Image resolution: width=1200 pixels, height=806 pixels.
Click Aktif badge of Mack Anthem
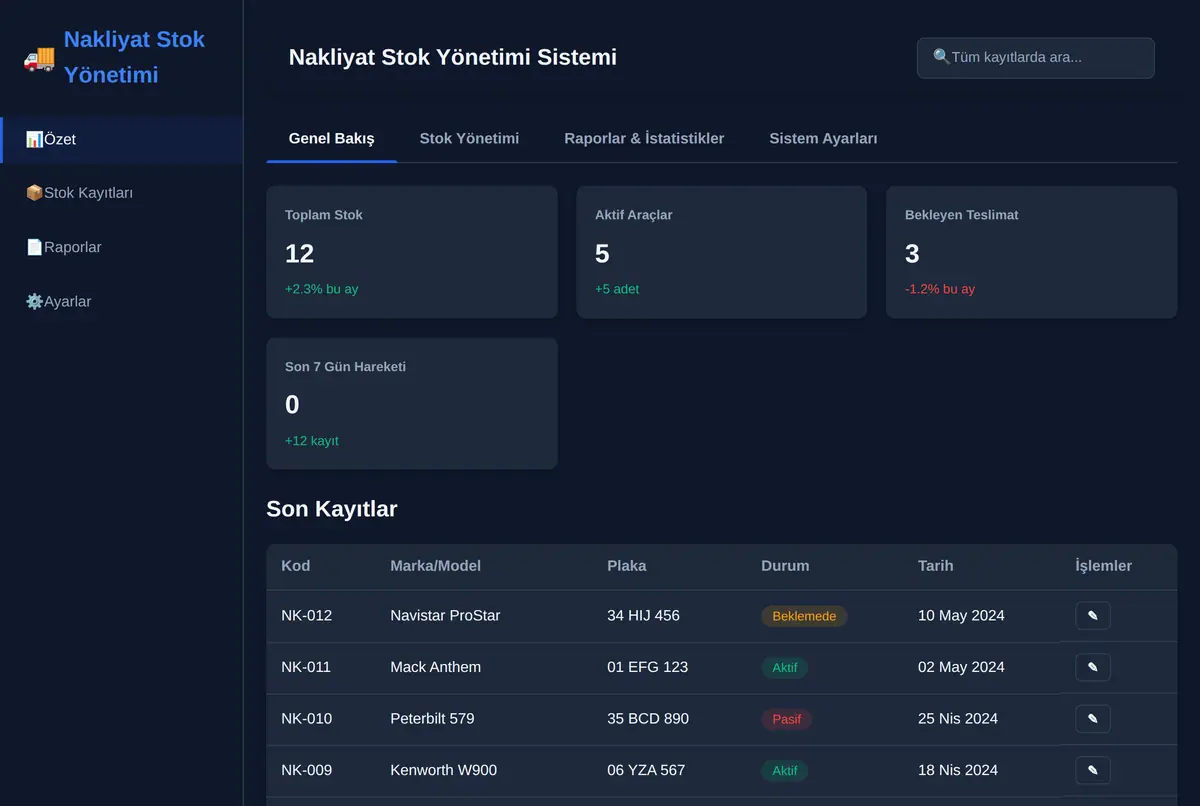point(785,667)
